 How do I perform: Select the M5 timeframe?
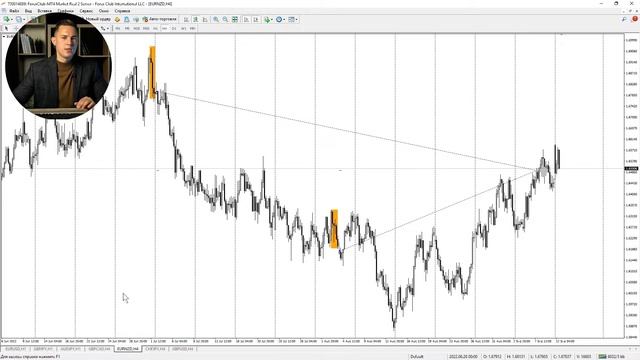tap(127, 28)
